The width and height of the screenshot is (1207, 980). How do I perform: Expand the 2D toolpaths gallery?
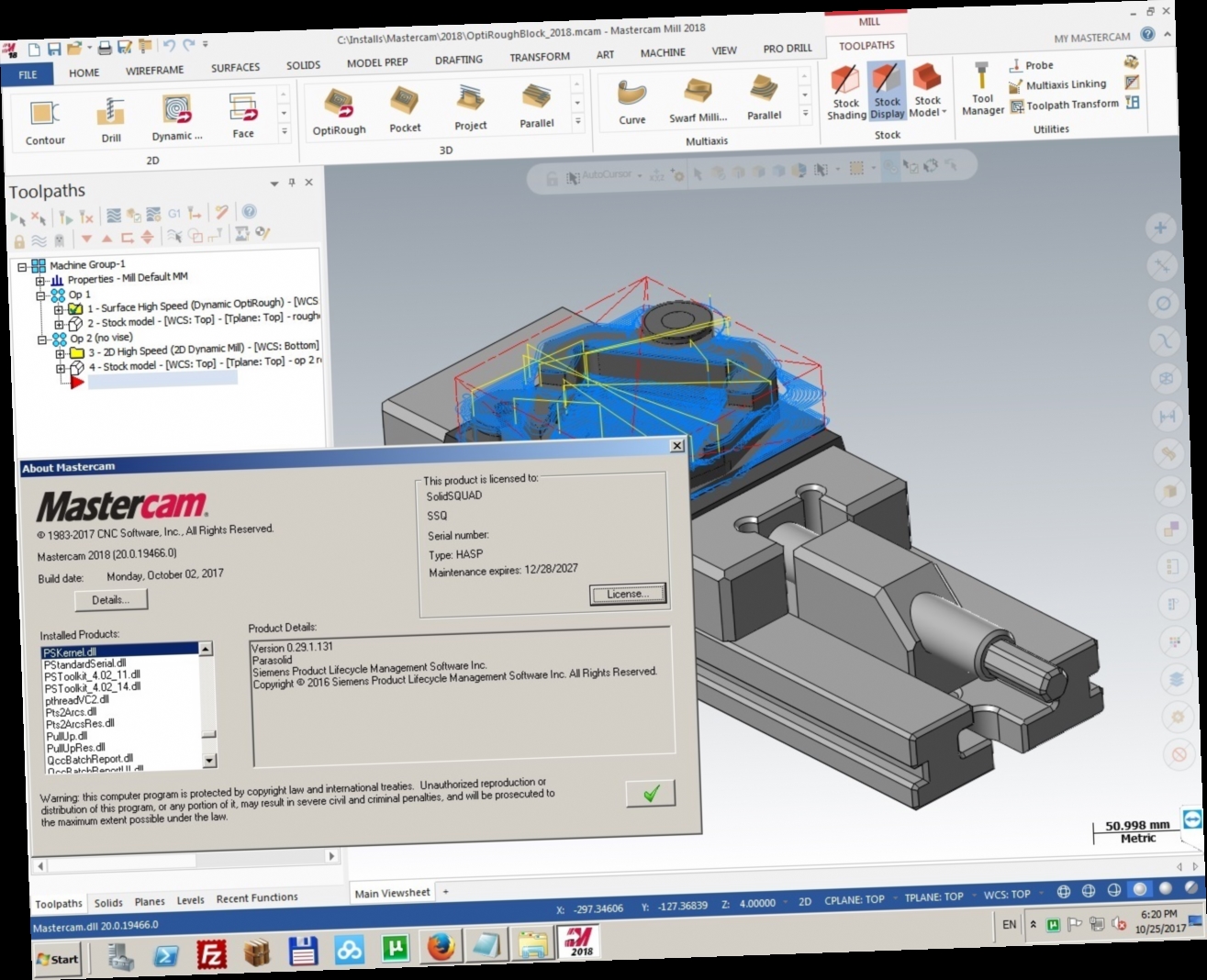285,132
